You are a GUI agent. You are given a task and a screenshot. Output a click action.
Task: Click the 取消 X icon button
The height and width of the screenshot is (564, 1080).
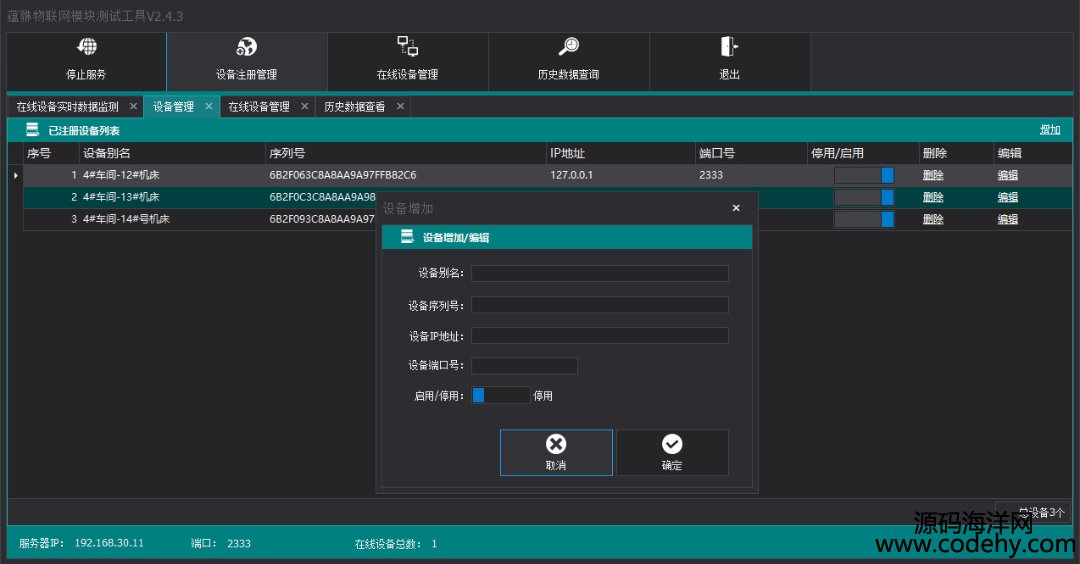tap(556, 445)
